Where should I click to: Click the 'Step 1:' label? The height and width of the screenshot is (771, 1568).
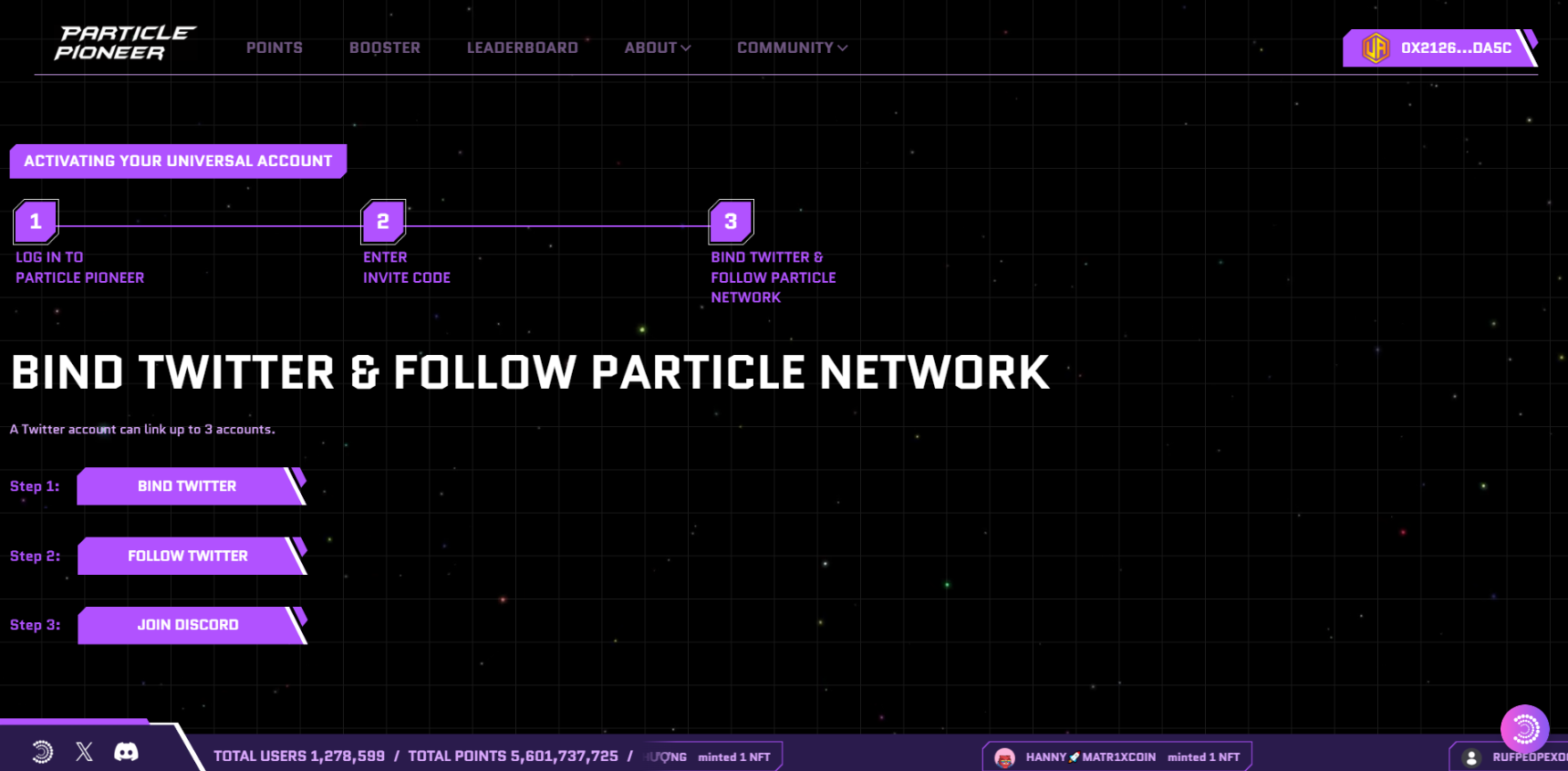[35, 486]
